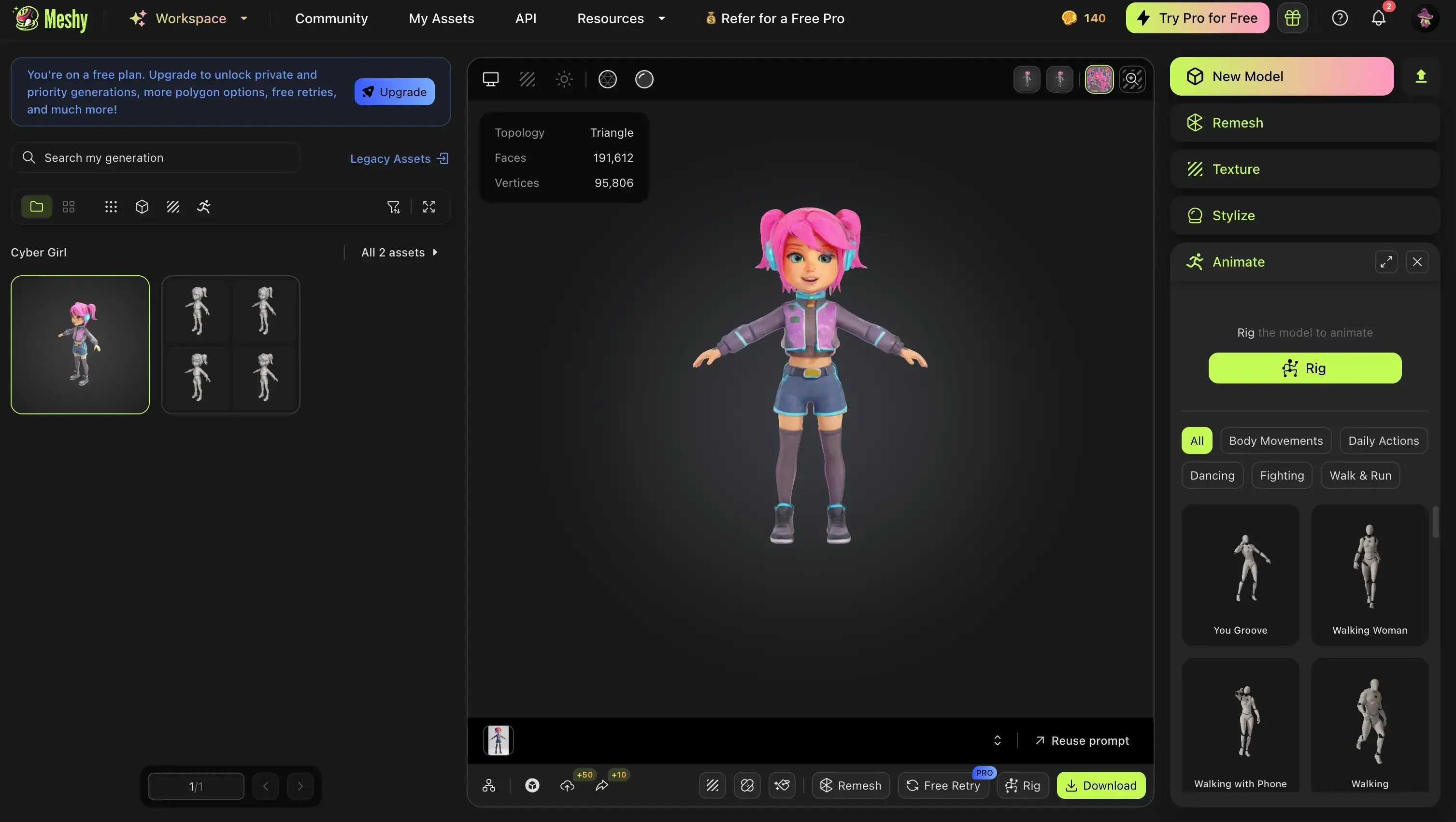The width and height of the screenshot is (1456, 822).
Task: Click the Rig button in Animate panel
Action: (x=1304, y=368)
